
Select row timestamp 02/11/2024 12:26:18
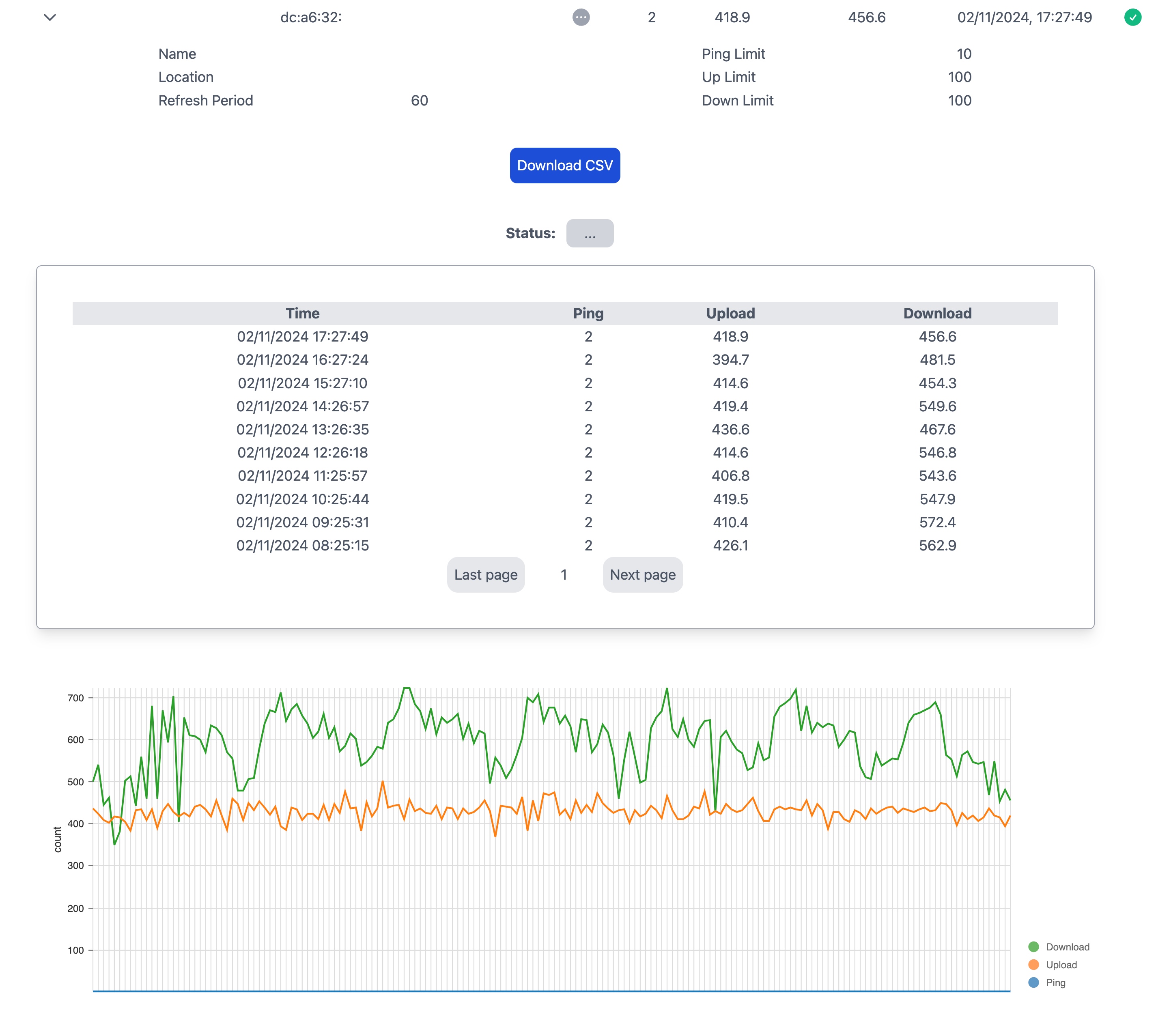pyautogui.click(x=303, y=452)
